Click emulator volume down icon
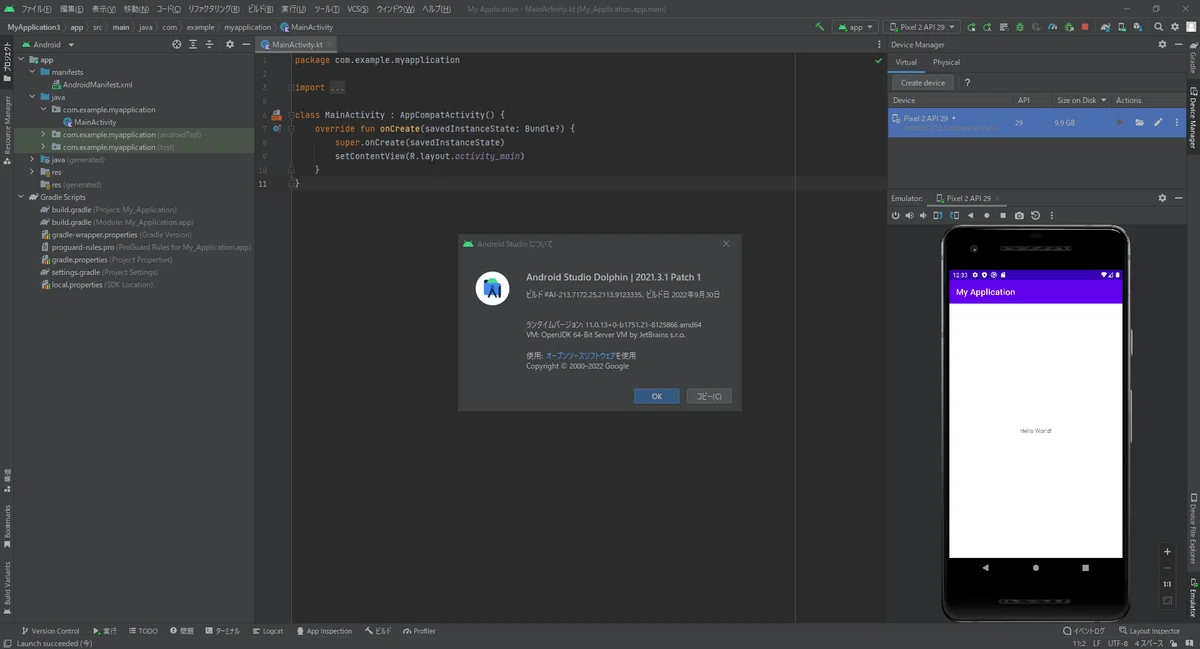The height and width of the screenshot is (649, 1200). [x=923, y=215]
